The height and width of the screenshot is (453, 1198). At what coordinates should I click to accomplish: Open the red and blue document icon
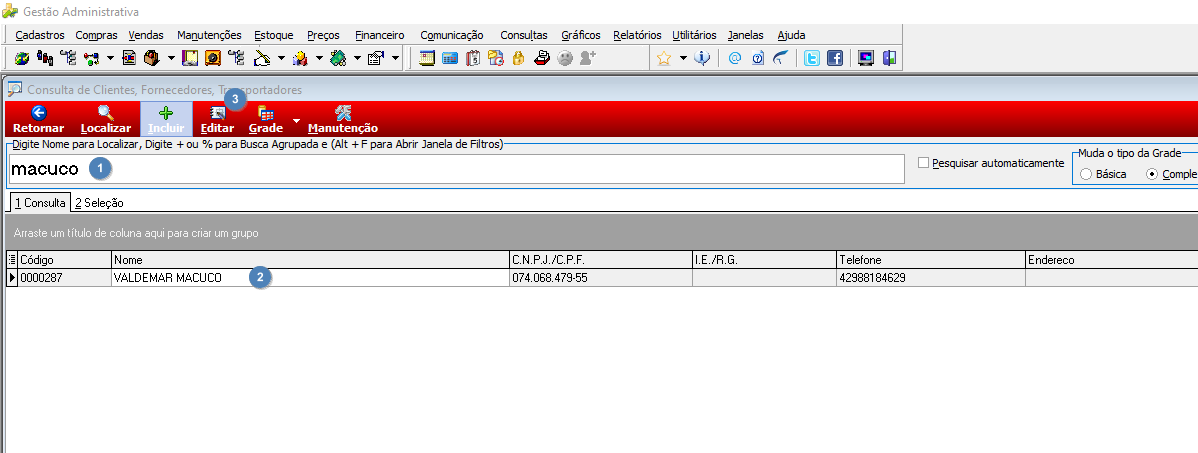pyautogui.click(x=129, y=58)
